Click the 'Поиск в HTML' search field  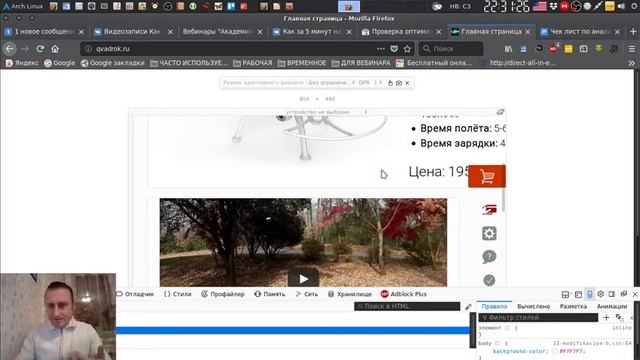407,306
